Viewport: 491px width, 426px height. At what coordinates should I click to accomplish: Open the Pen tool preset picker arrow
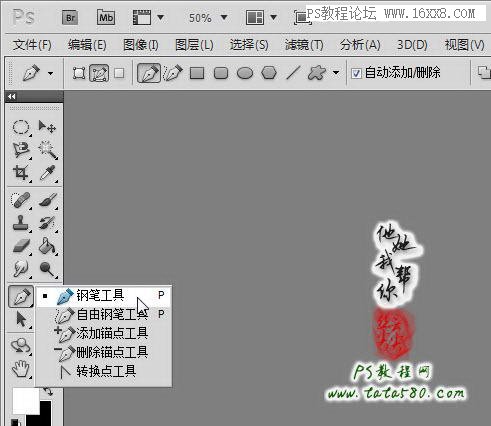click(51, 73)
